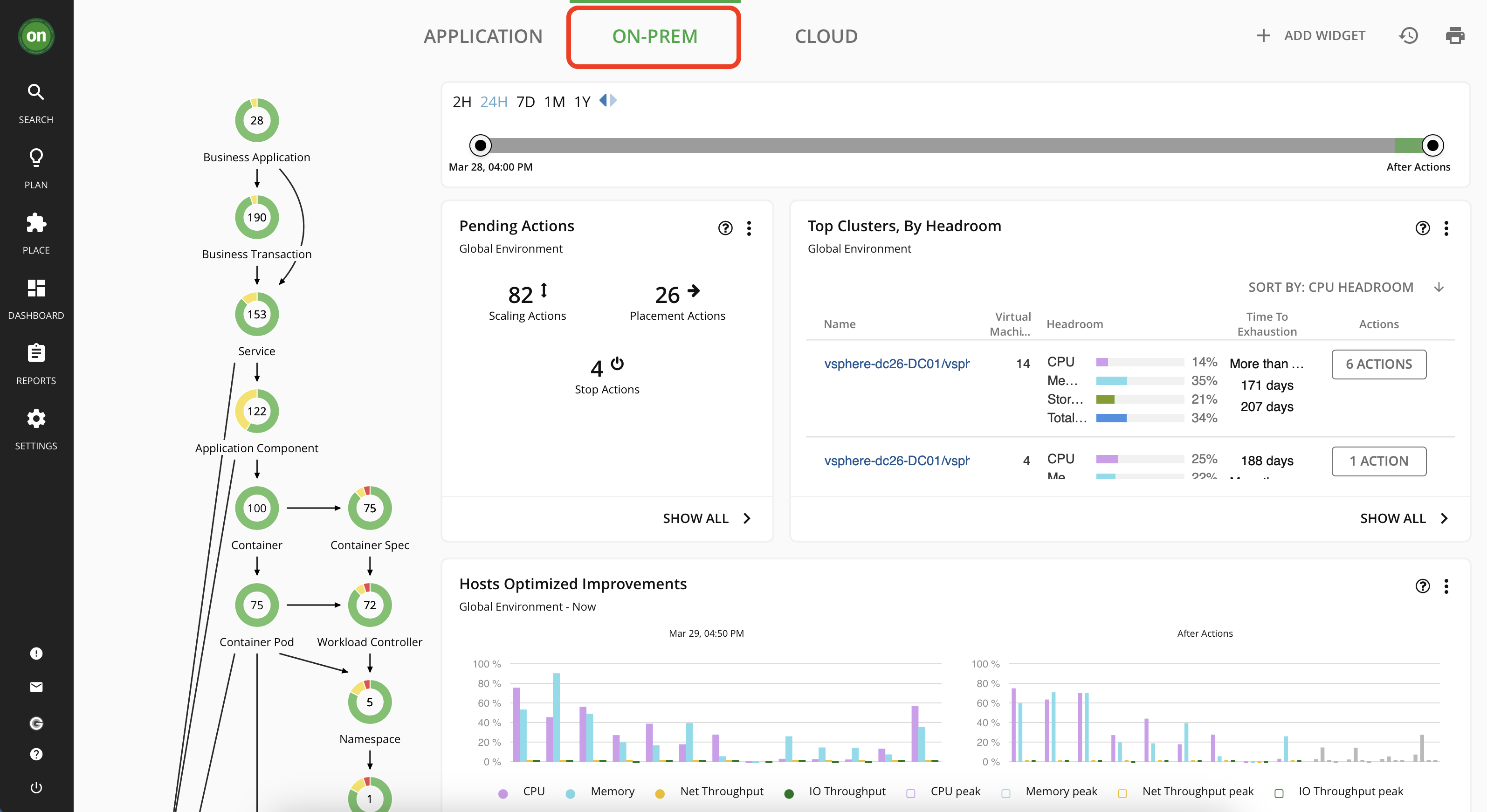Set time range to 1M

click(x=555, y=102)
